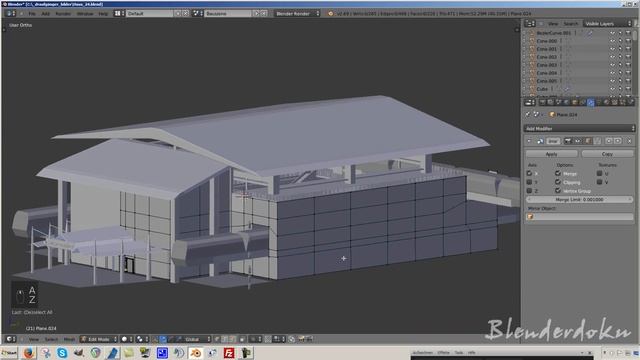Open the outliner Search menu
Screen dimensions: 640x360
(x=571, y=24)
